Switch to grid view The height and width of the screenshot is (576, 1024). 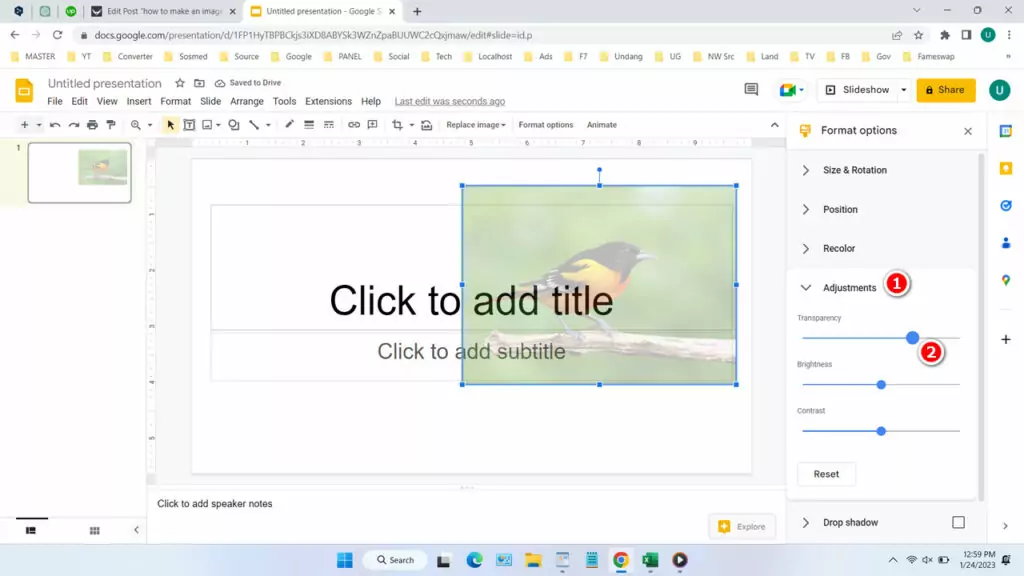point(95,530)
